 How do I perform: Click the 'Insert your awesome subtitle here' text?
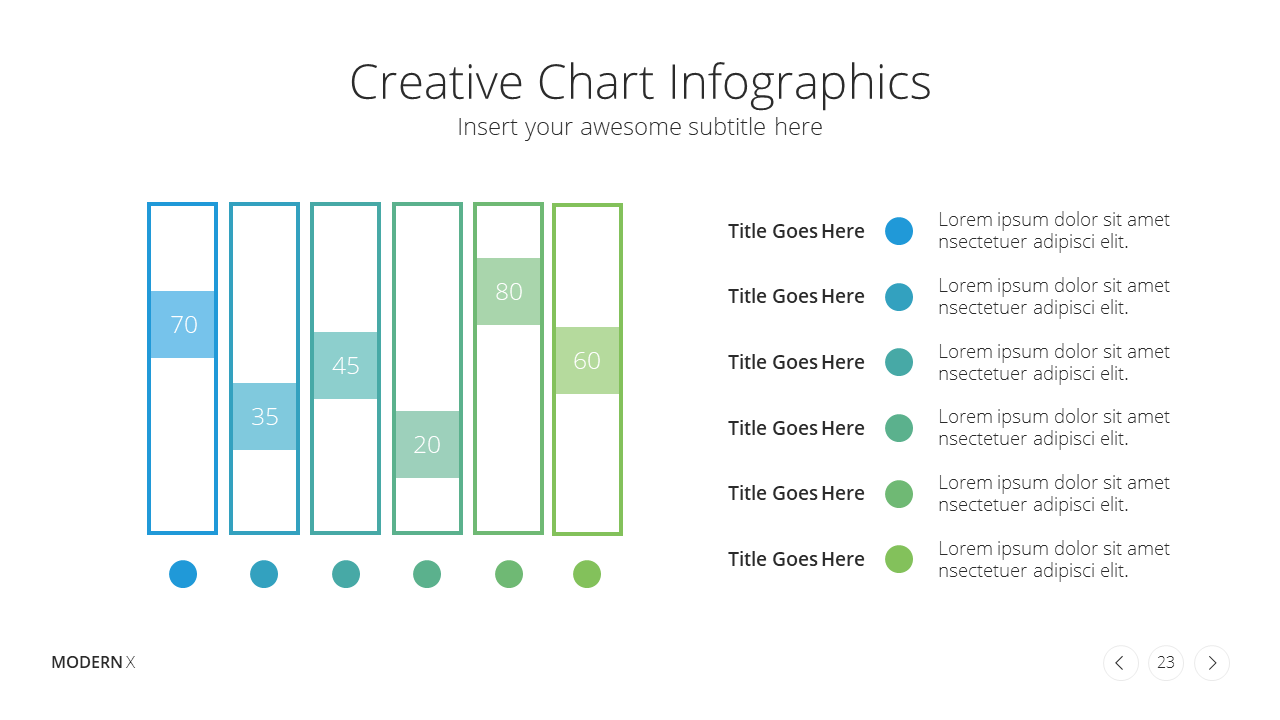640,127
